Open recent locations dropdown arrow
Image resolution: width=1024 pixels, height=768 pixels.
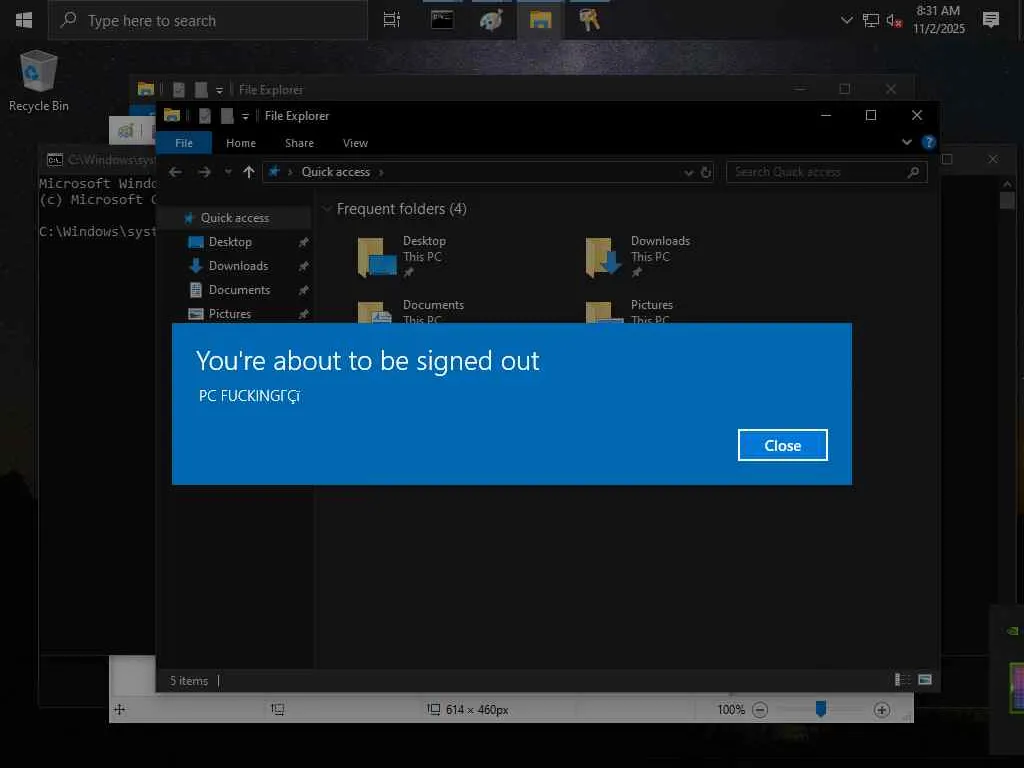point(228,172)
